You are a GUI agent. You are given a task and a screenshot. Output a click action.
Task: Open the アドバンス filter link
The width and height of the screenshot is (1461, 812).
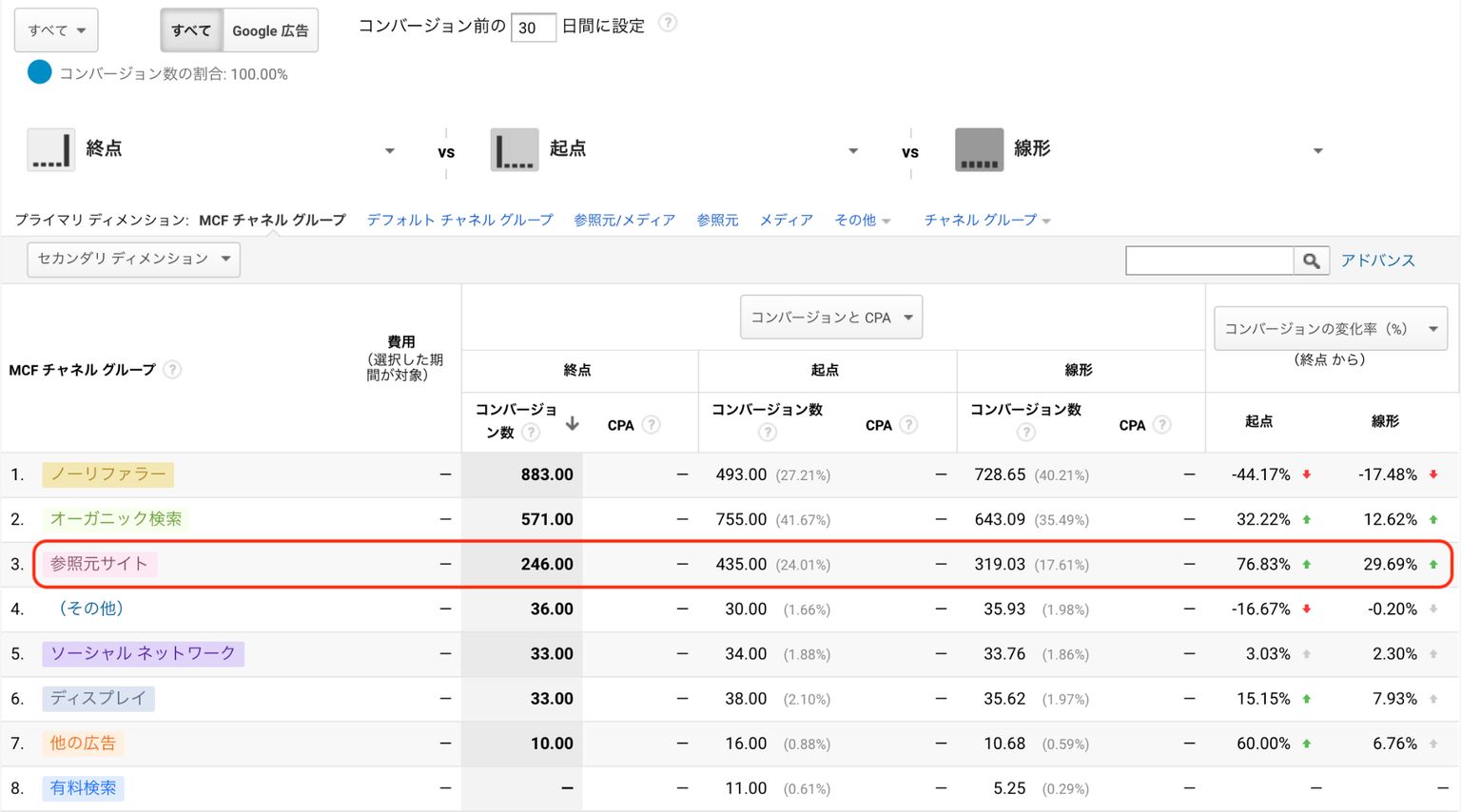pos(1377,261)
